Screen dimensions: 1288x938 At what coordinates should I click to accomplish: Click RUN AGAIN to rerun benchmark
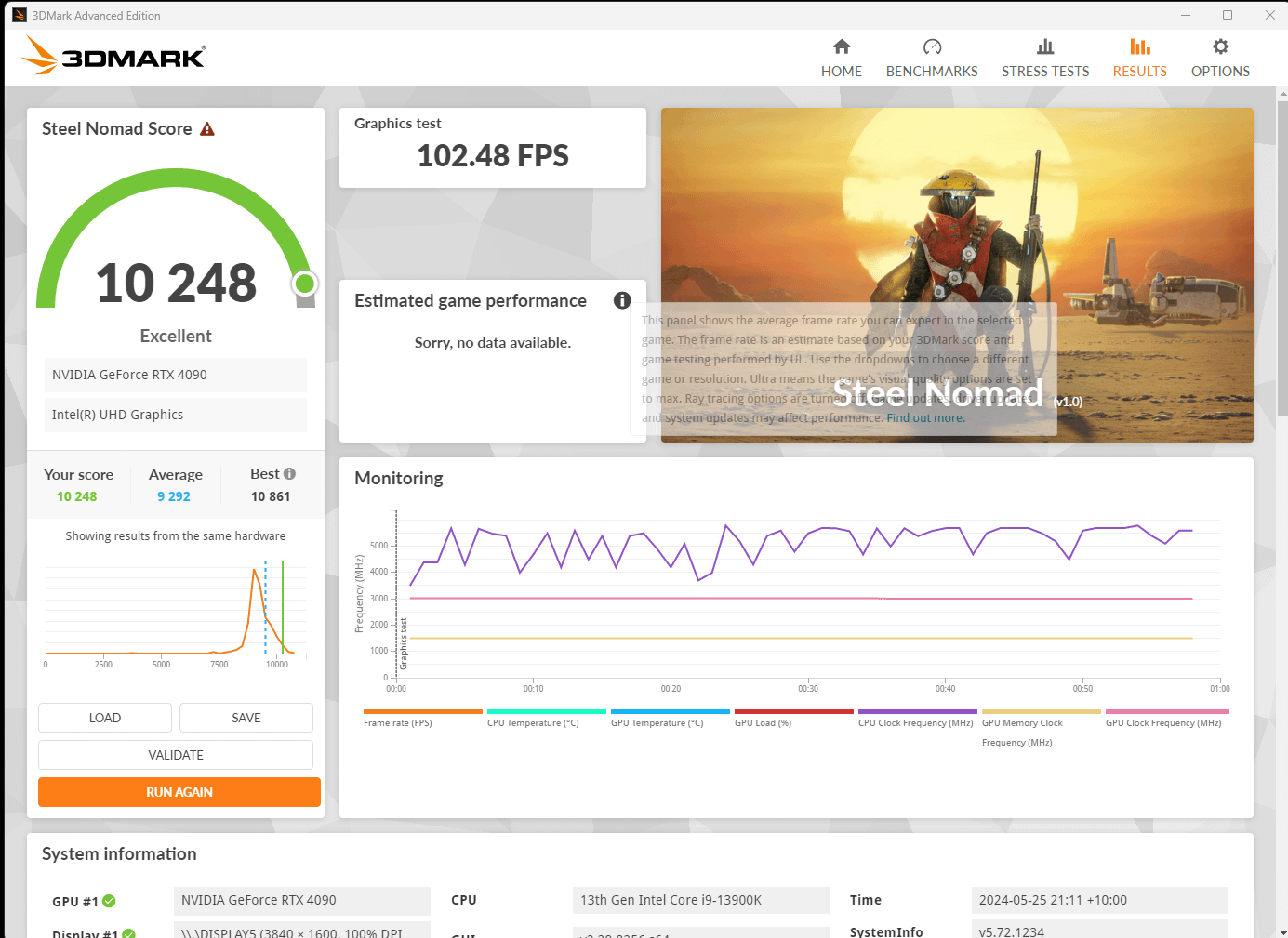coord(179,792)
